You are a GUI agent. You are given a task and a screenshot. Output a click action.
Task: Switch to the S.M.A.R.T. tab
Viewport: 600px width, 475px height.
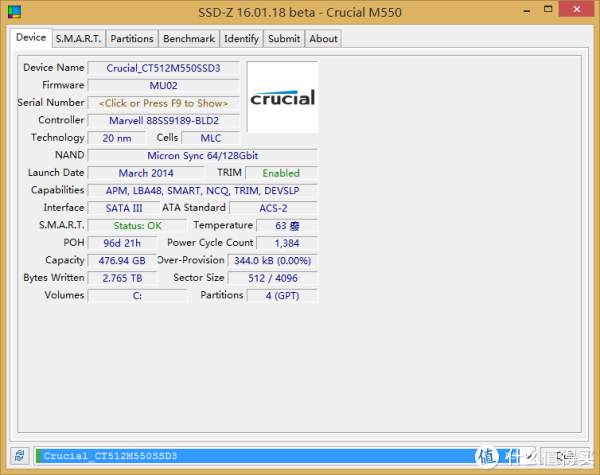coord(78,39)
